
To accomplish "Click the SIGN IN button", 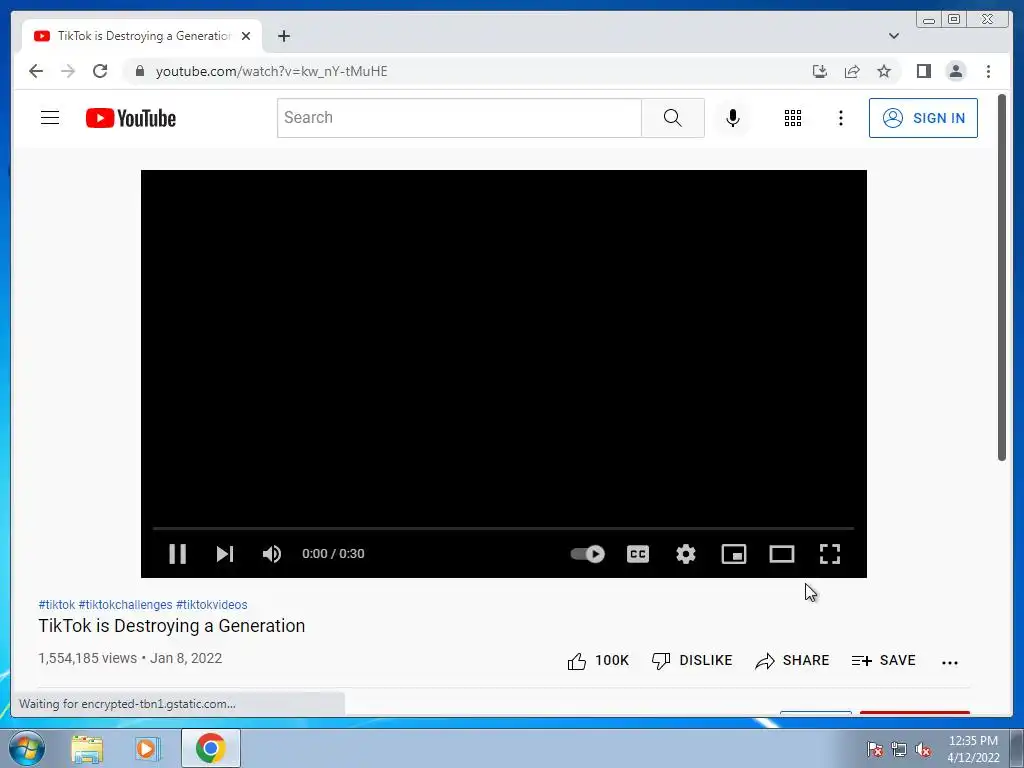I will click(x=923, y=118).
